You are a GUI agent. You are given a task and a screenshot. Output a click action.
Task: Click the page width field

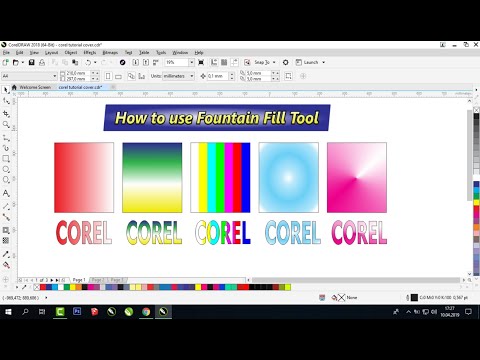(78, 73)
